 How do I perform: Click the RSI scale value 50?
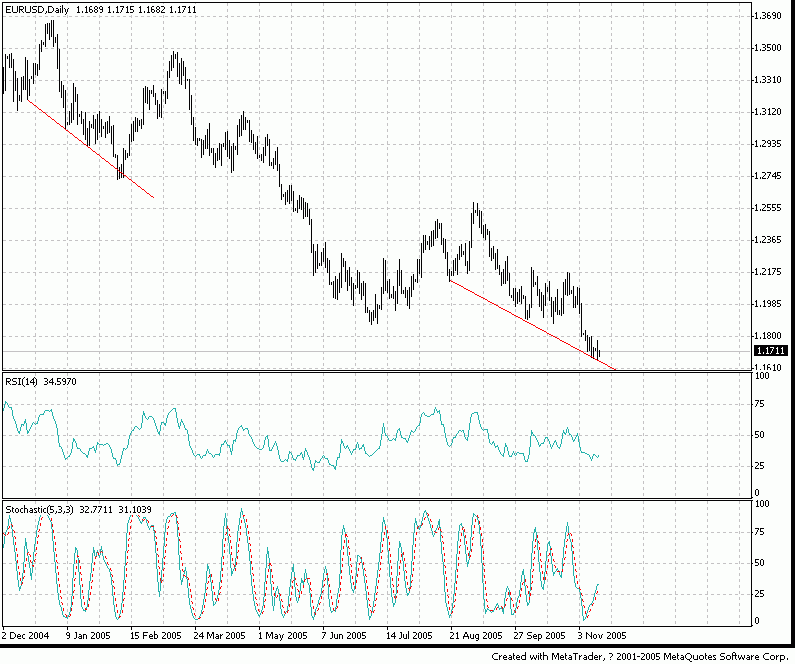click(760, 435)
